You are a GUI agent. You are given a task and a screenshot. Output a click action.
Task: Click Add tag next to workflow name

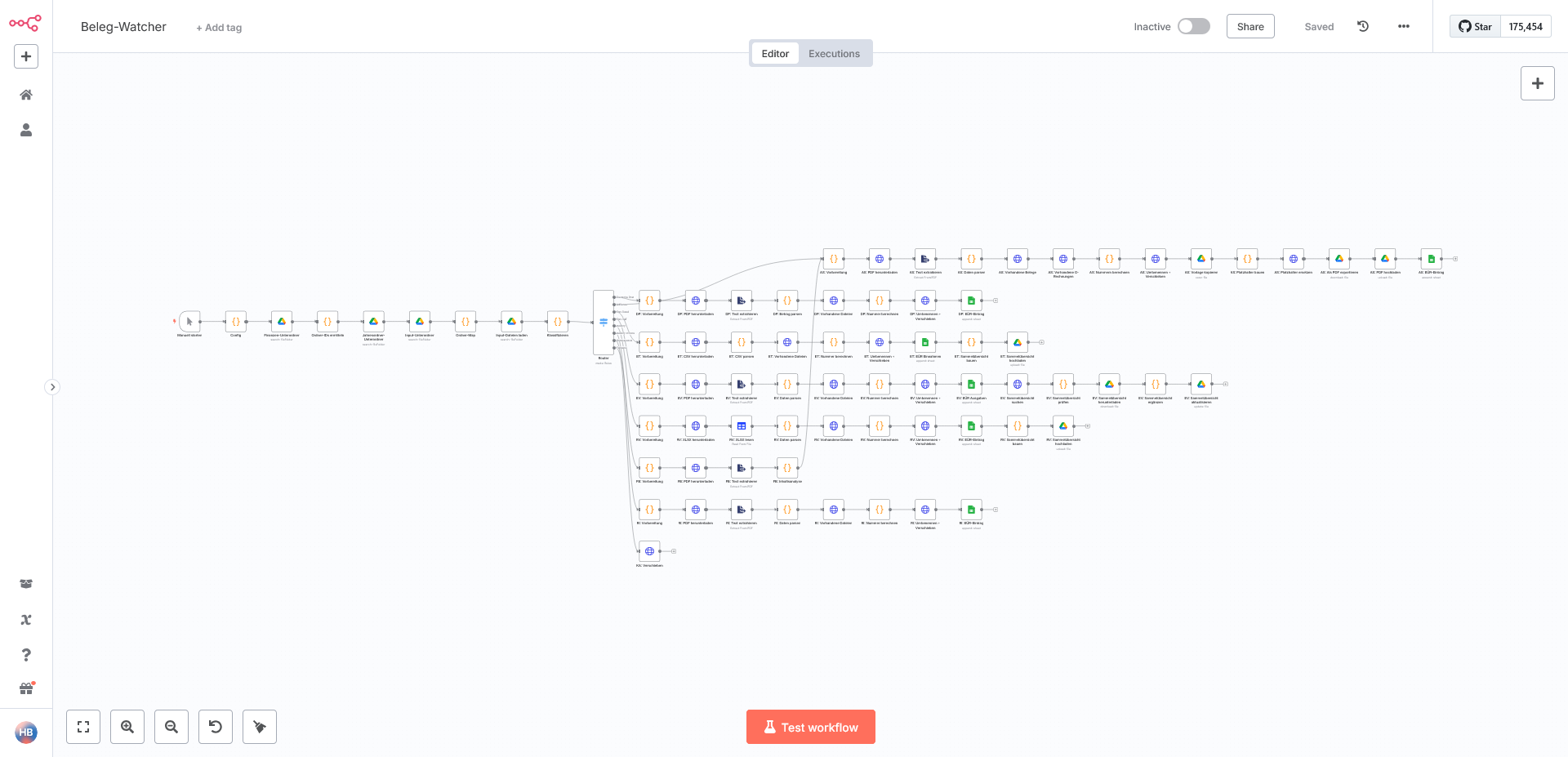pyautogui.click(x=219, y=28)
